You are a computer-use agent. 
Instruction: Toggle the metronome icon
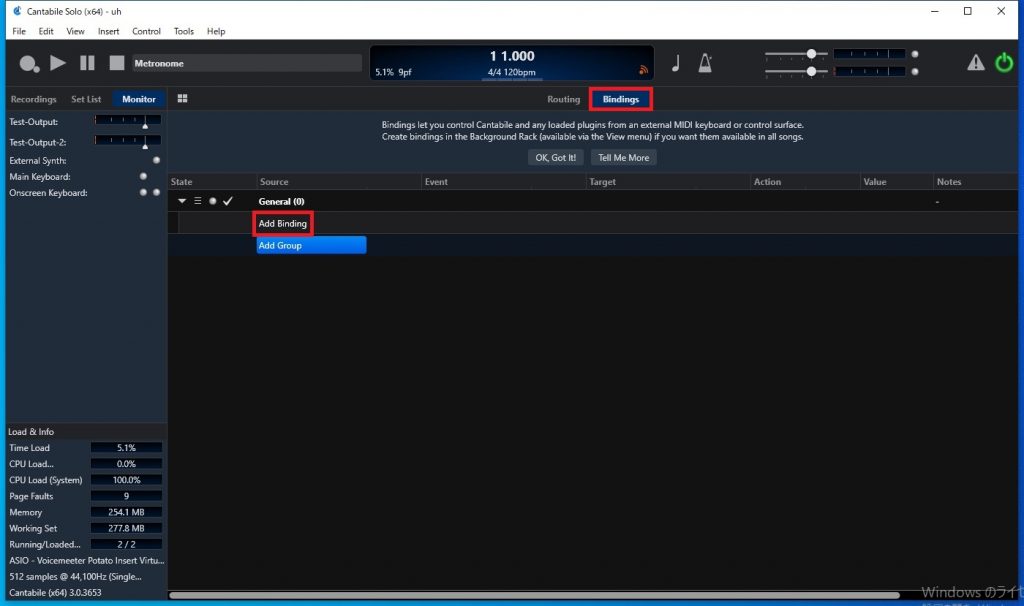705,63
